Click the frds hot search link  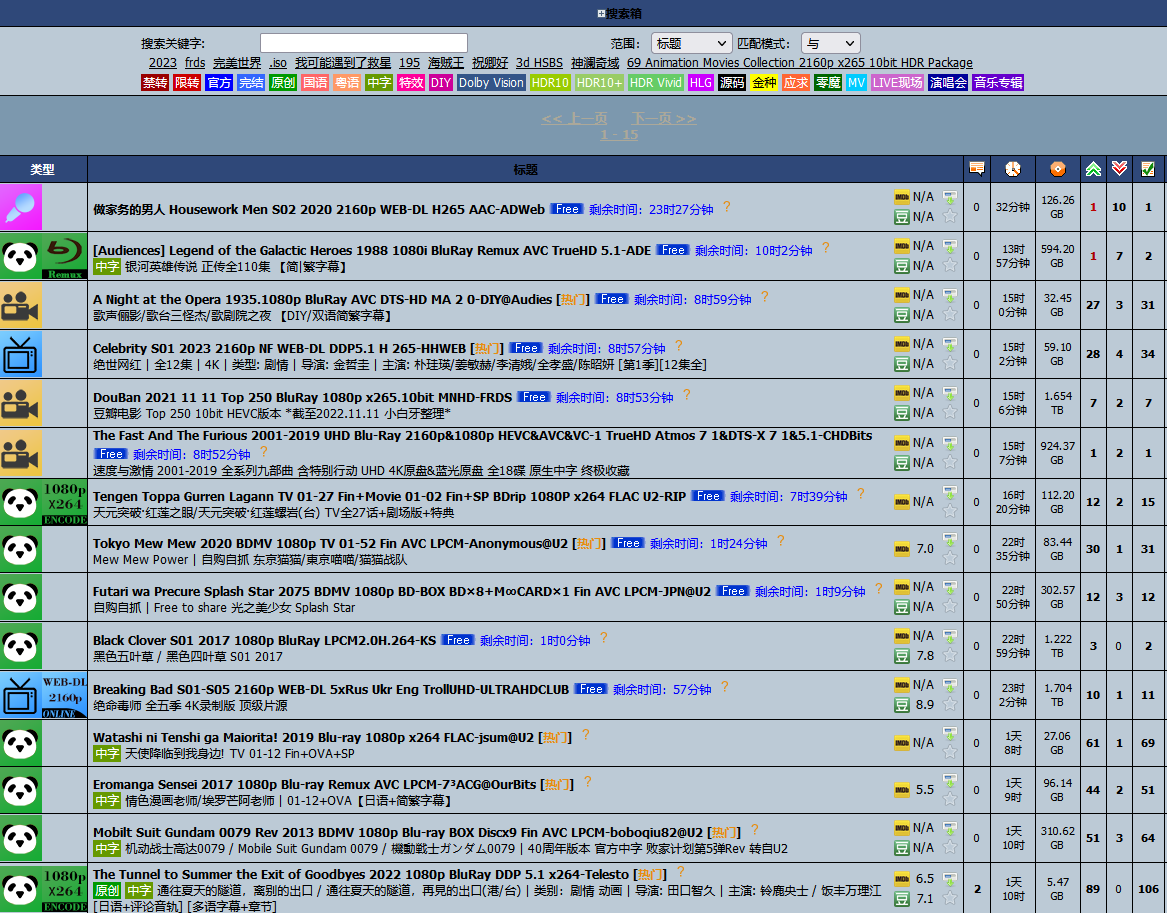tap(195, 63)
